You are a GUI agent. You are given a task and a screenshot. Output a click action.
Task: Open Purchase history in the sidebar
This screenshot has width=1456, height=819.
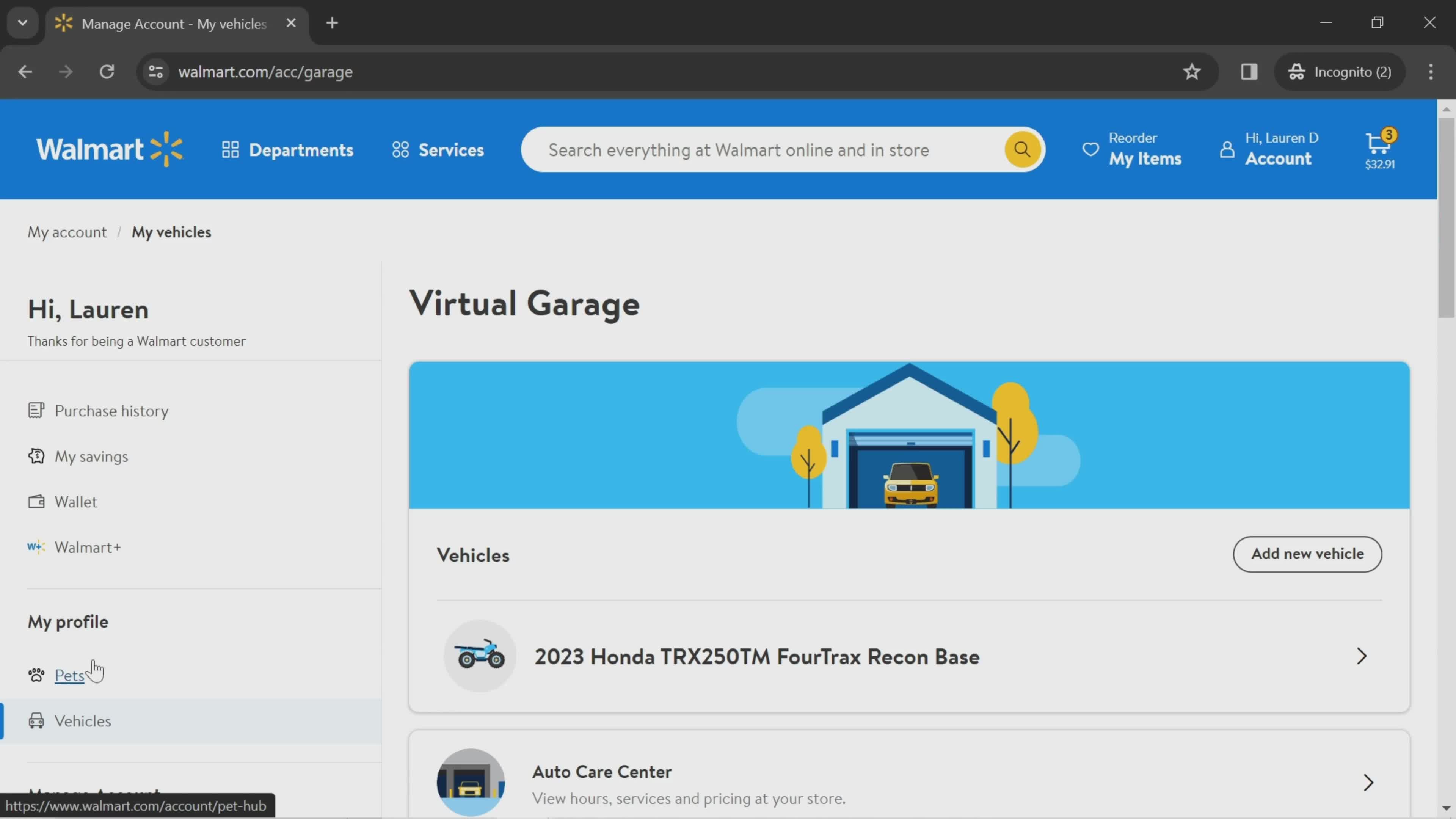[x=111, y=411]
